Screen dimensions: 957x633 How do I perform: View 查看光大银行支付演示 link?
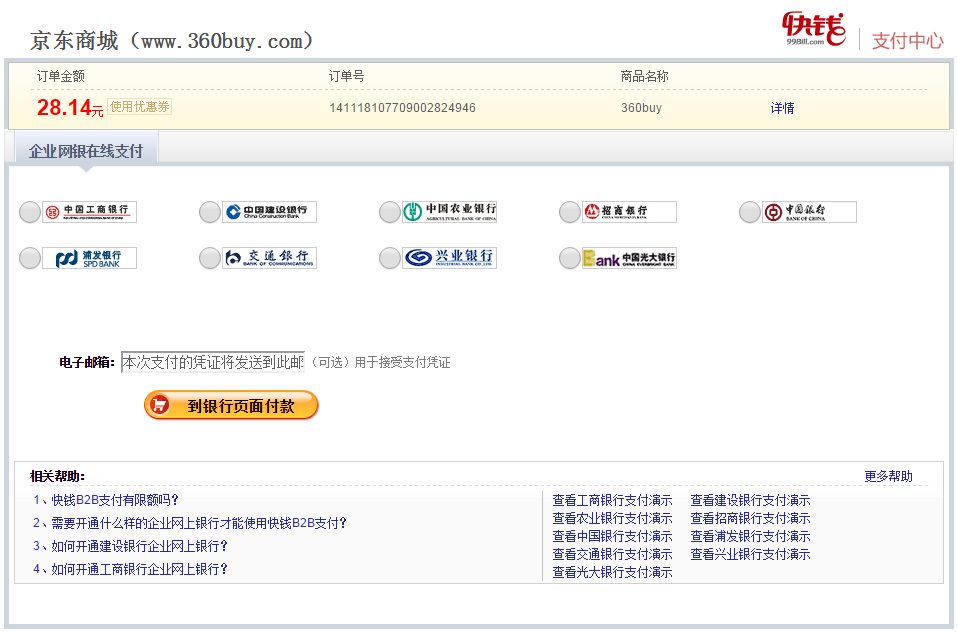612,572
